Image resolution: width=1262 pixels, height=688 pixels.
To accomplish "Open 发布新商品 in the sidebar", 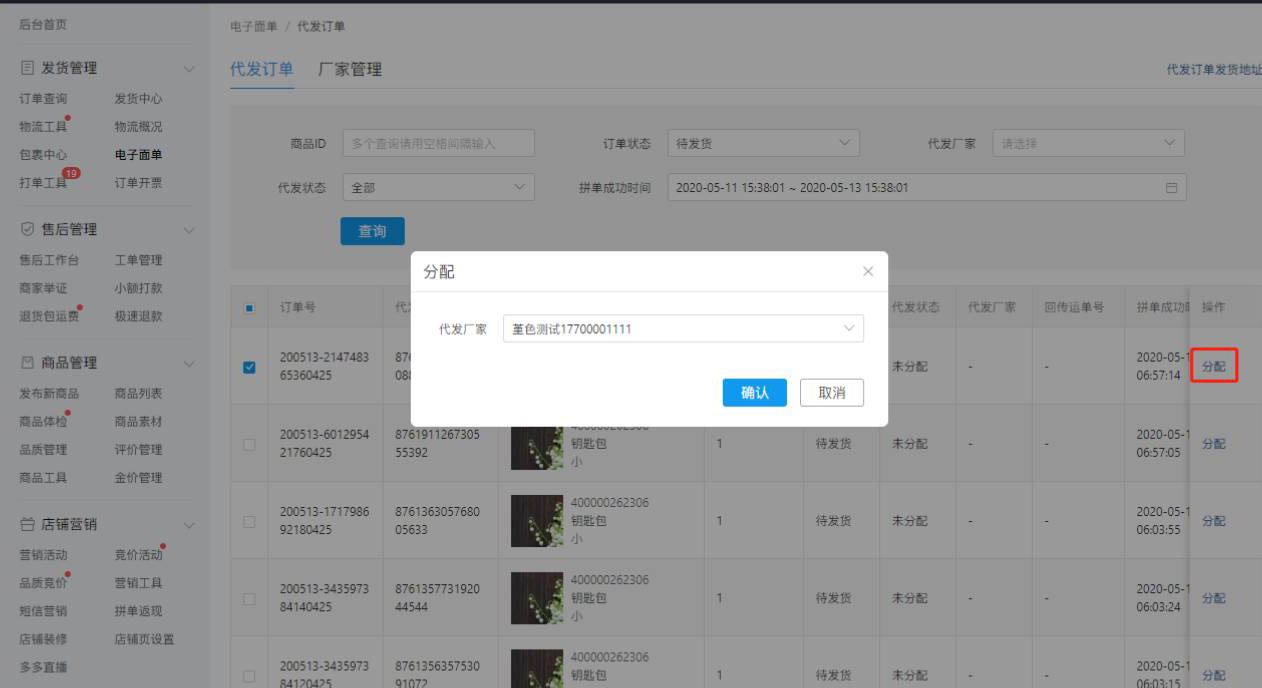I will [x=49, y=394].
